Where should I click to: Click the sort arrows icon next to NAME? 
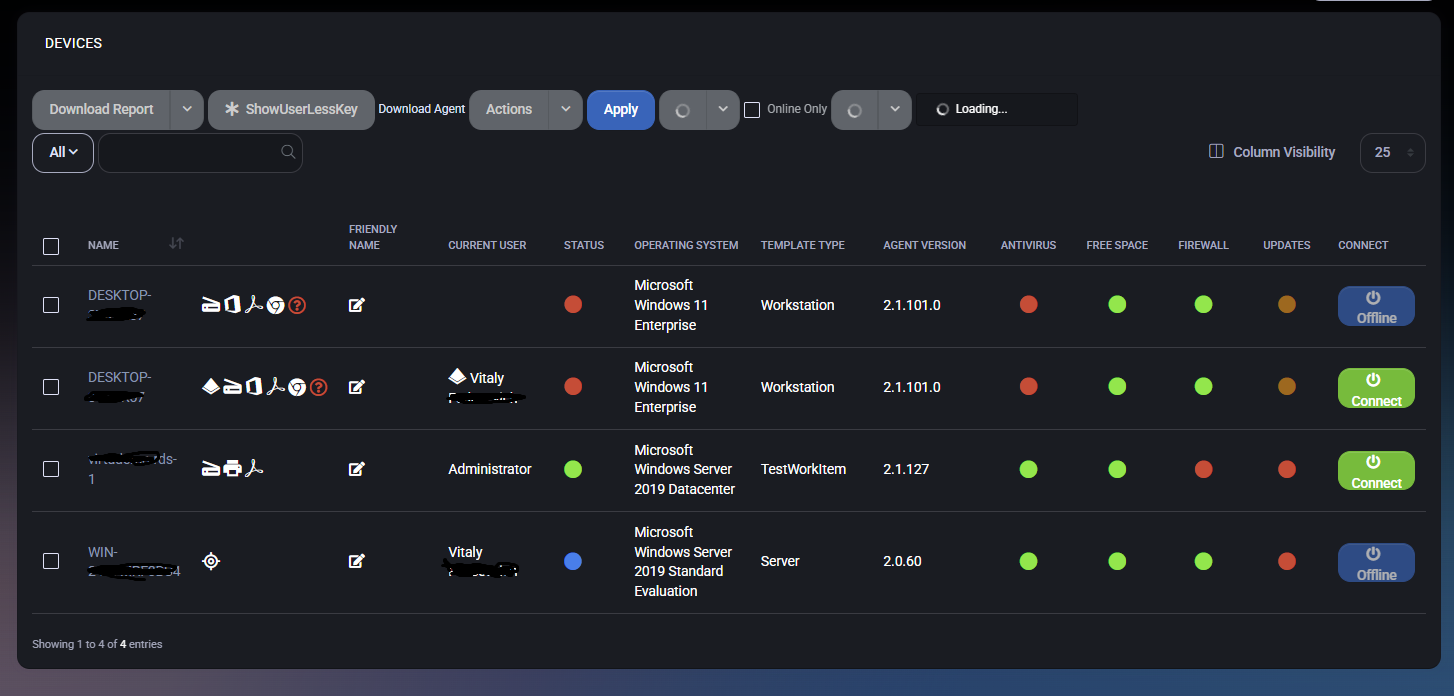tap(176, 244)
